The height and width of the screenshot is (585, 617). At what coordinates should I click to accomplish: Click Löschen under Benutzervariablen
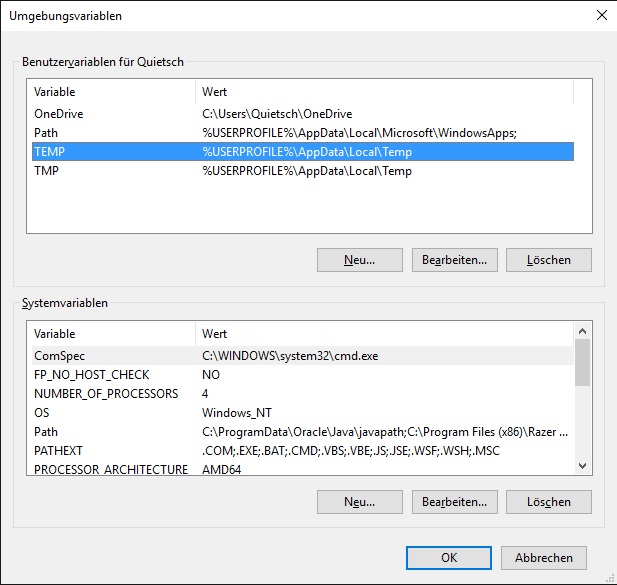[549, 260]
